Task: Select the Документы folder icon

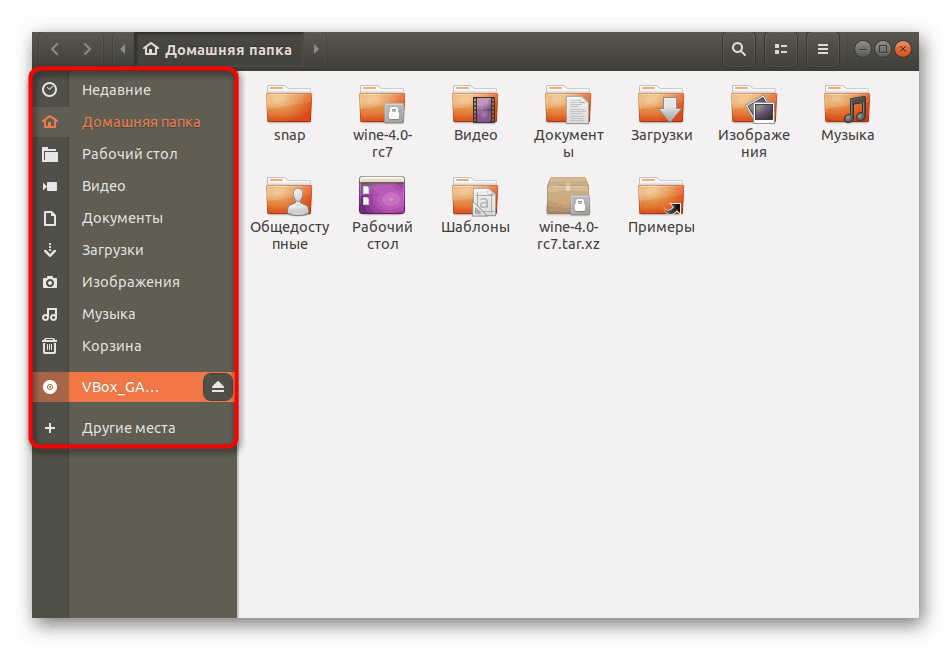Action: click(x=568, y=104)
